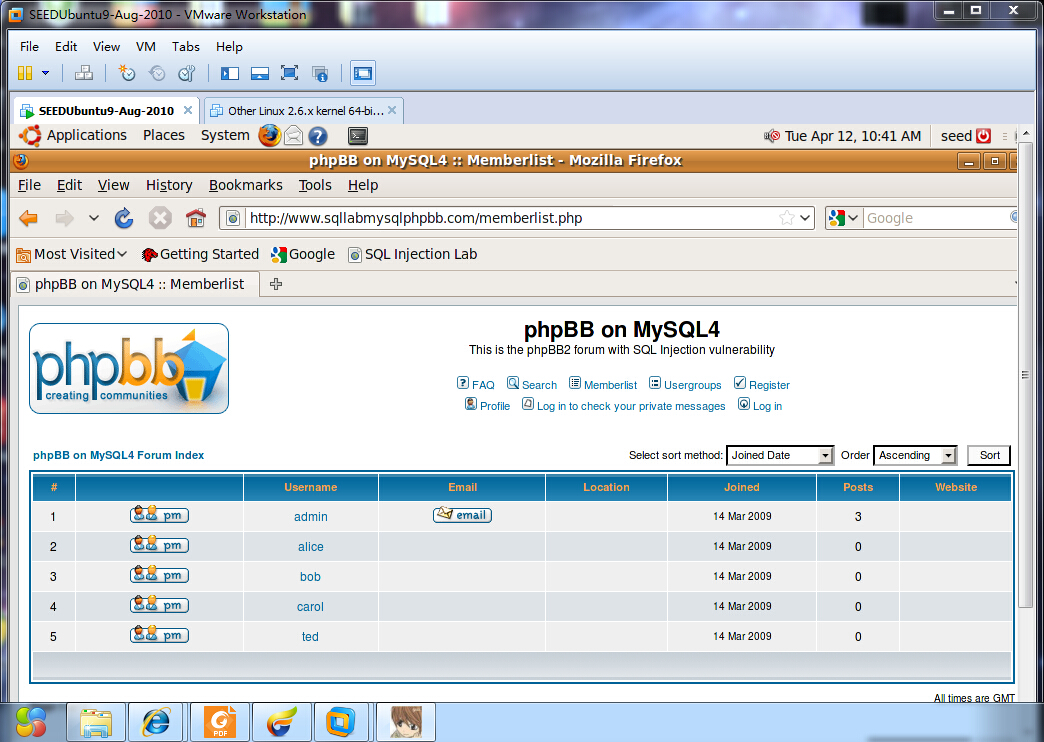The width and height of the screenshot is (1044, 742).
Task: Open the Ascending order dropdown
Action: (915, 455)
